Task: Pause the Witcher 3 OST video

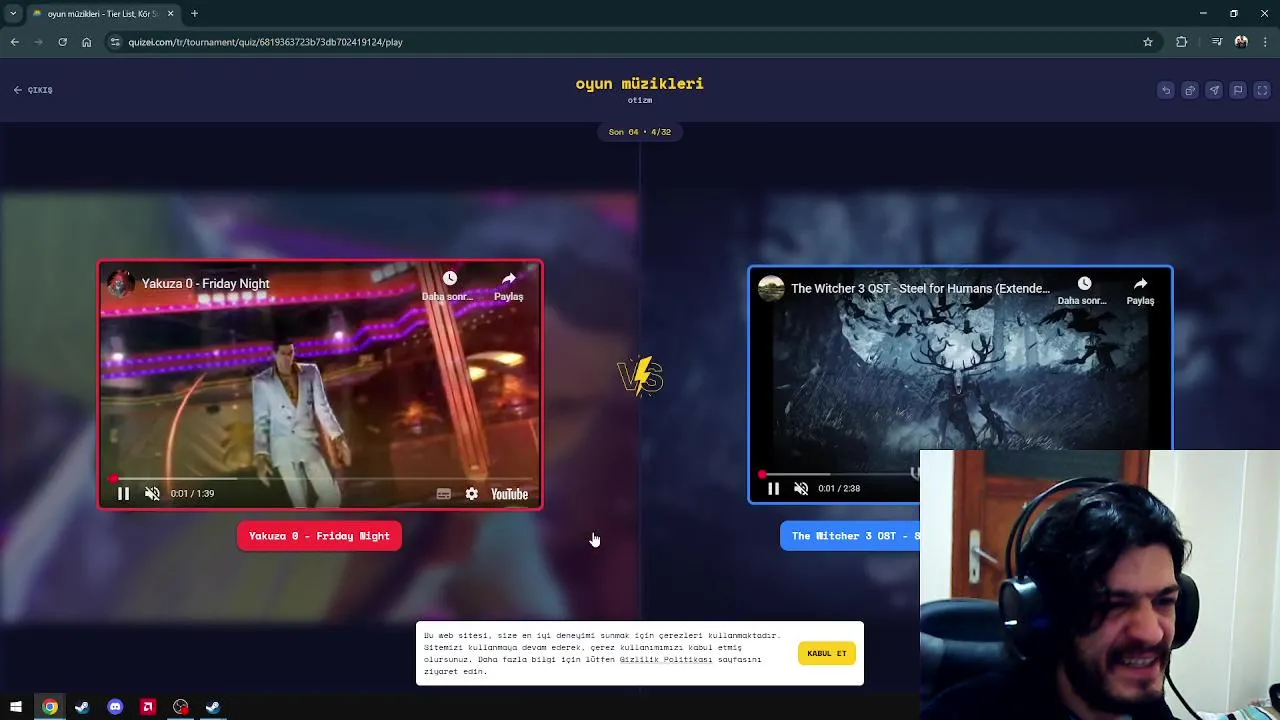Action: (773, 489)
